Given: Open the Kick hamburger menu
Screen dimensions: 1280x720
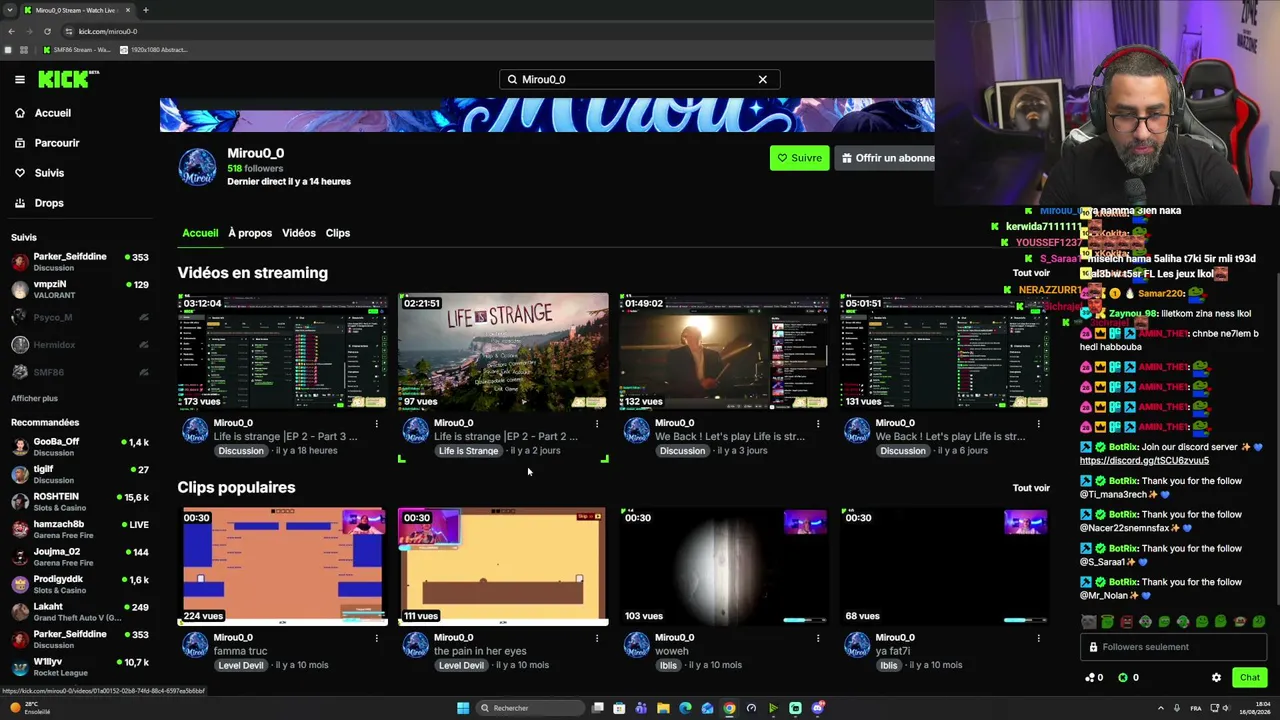Looking at the screenshot, I should point(19,79).
